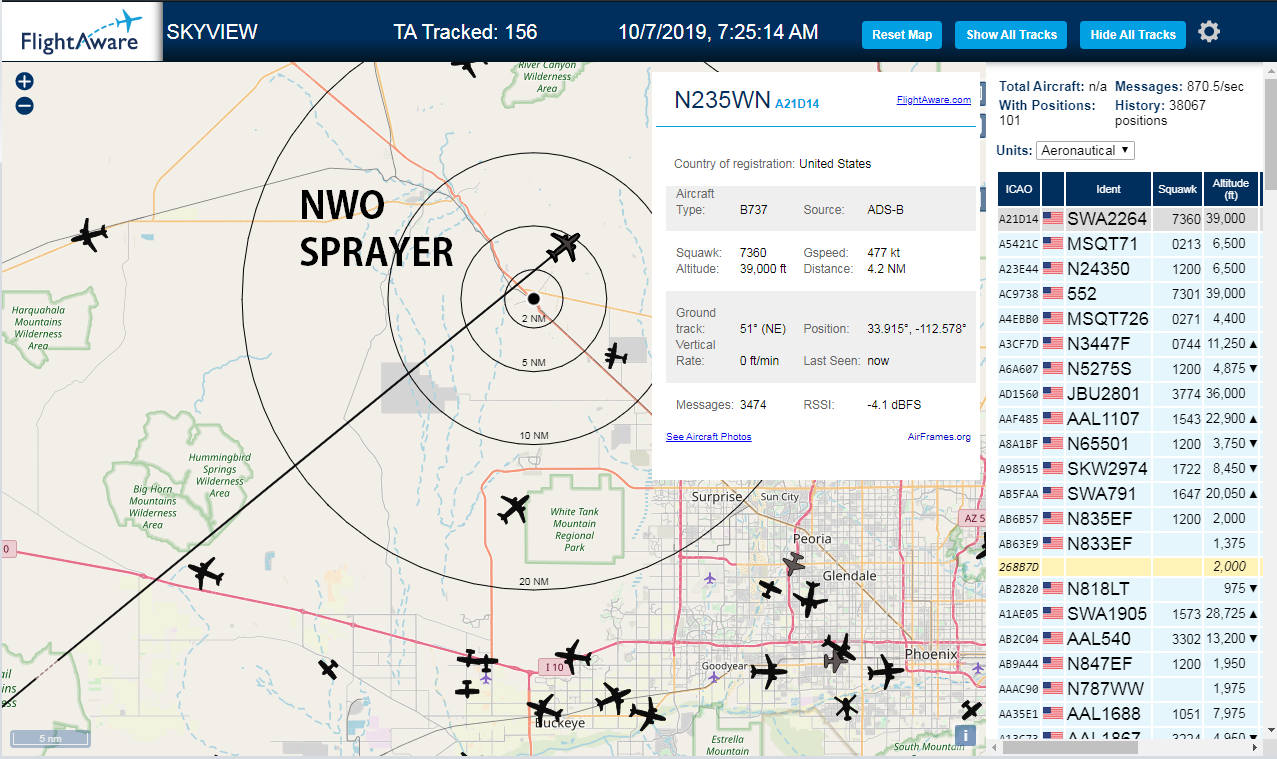
Task: Zoom out with the minus map control
Action: (25, 105)
